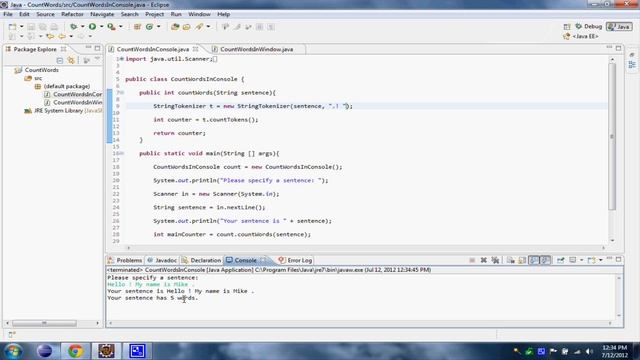
Task: Click Remove All Terminated Launches icon
Action: coord(495,260)
